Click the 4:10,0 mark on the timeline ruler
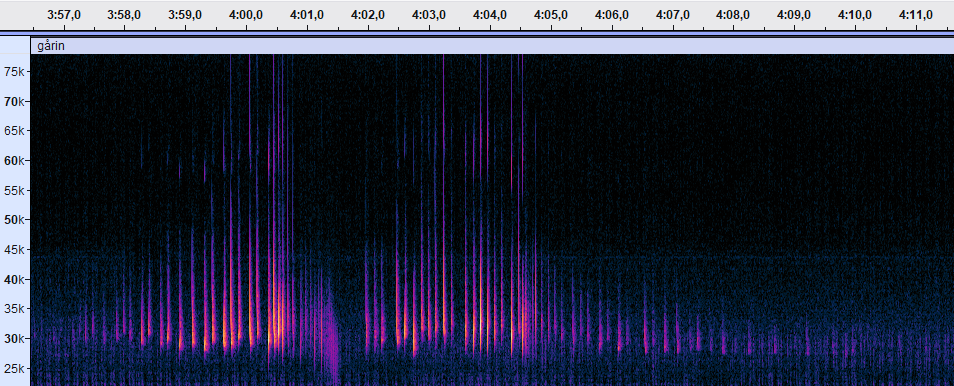The image size is (954, 386). click(x=855, y=15)
